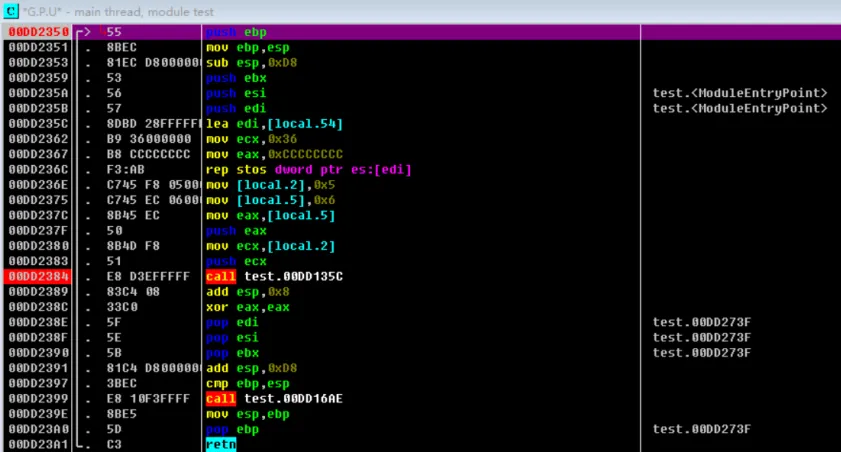Click breakpoint address 00DD2384

tap(37, 276)
